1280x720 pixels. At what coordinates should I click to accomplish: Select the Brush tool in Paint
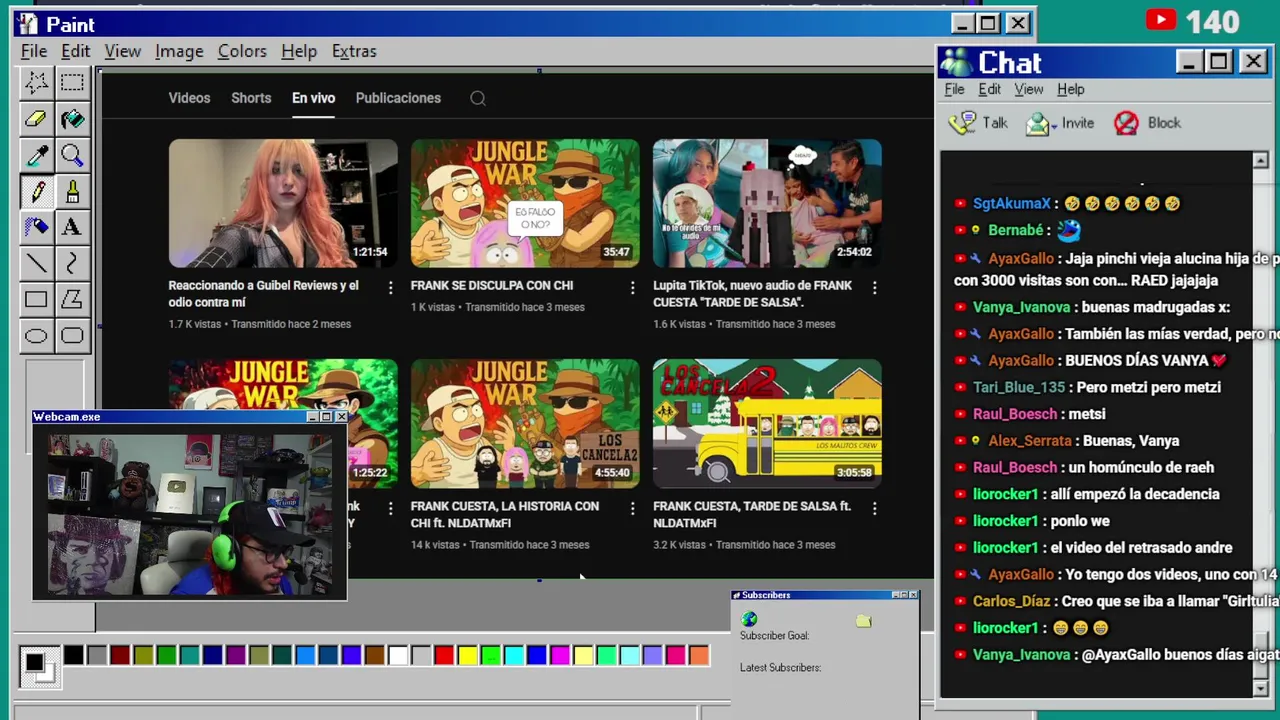point(72,190)
